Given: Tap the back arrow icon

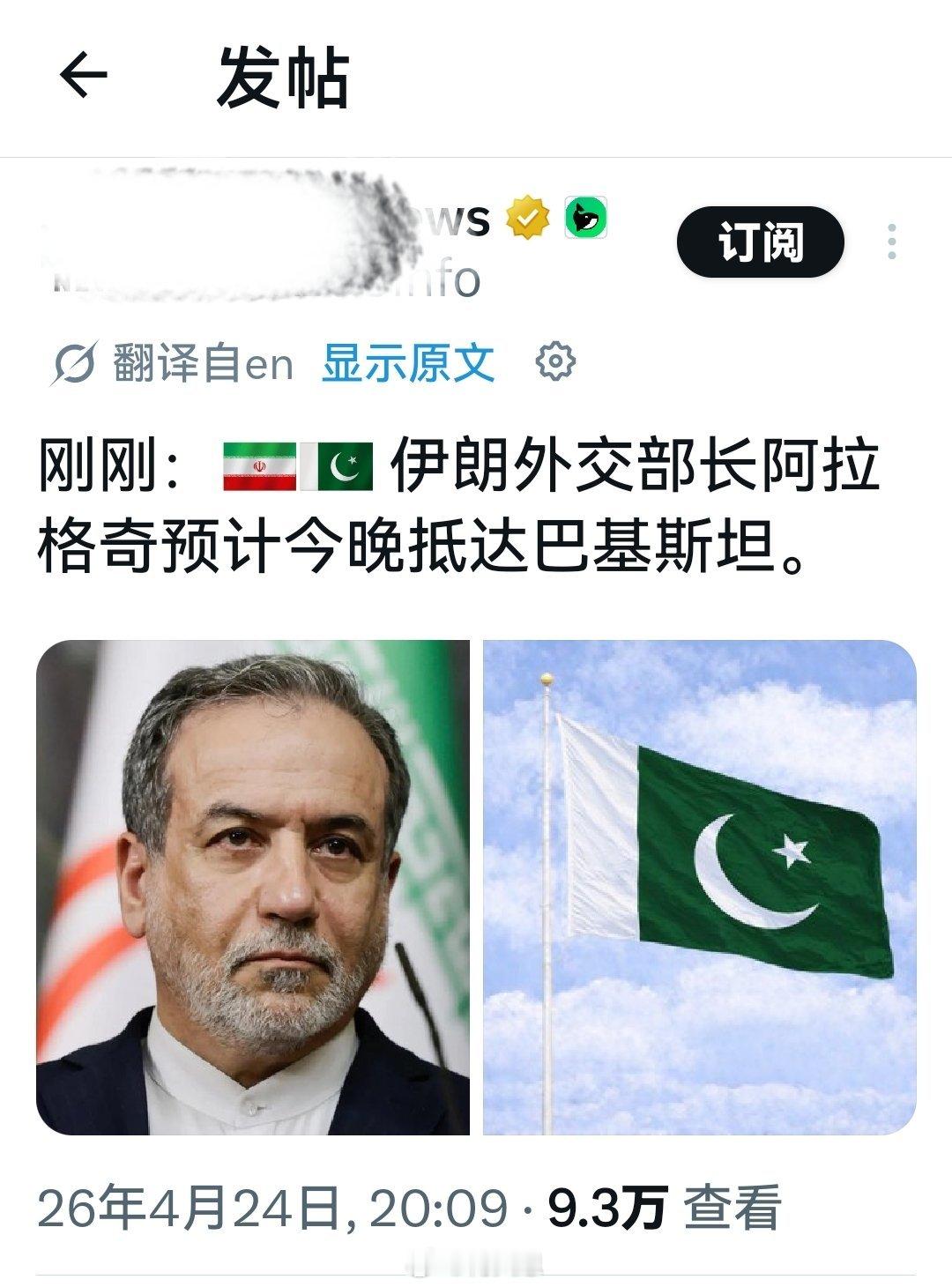Looking at the screenshot, I should (84, 76).
